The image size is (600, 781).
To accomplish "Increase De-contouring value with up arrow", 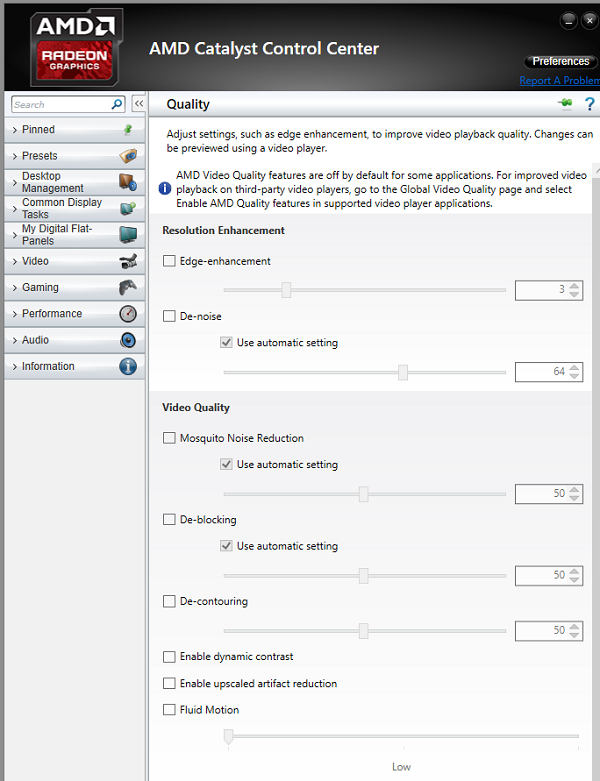I will pyautogui.click(x=575, y=626).
